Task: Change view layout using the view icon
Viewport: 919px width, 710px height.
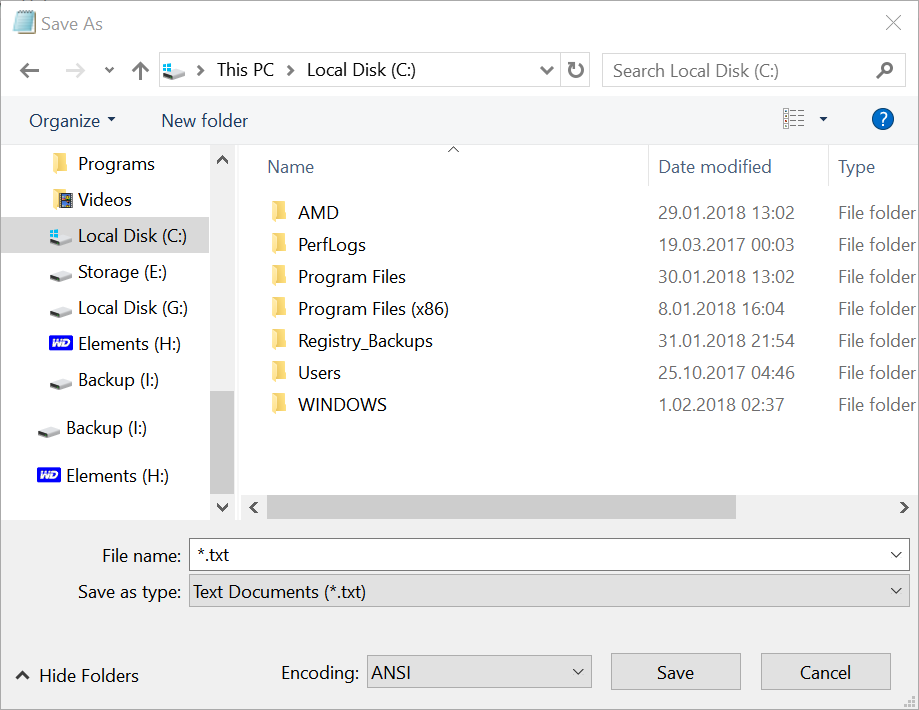Action: click(794, 120)
